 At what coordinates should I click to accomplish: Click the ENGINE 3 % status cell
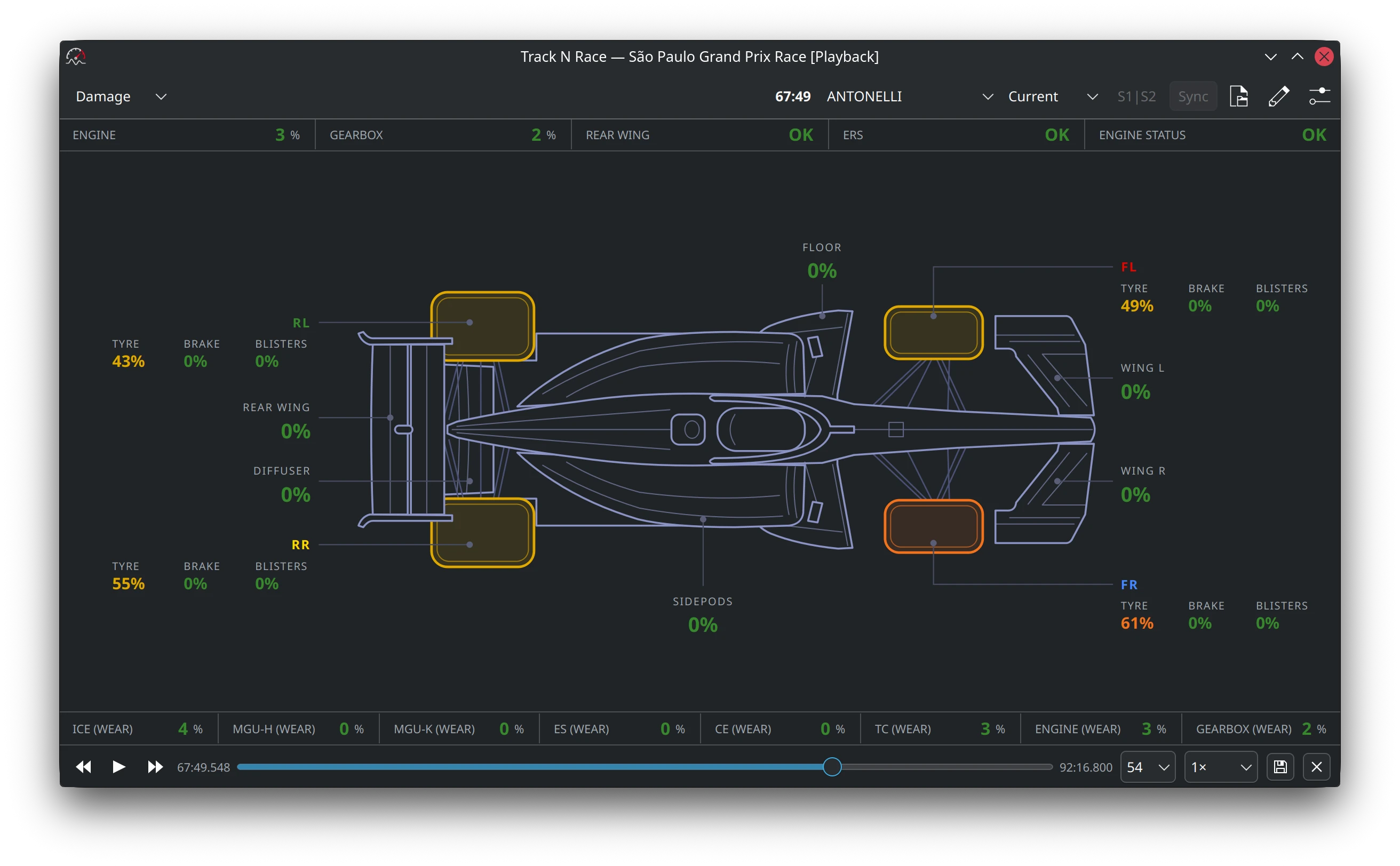187,135
